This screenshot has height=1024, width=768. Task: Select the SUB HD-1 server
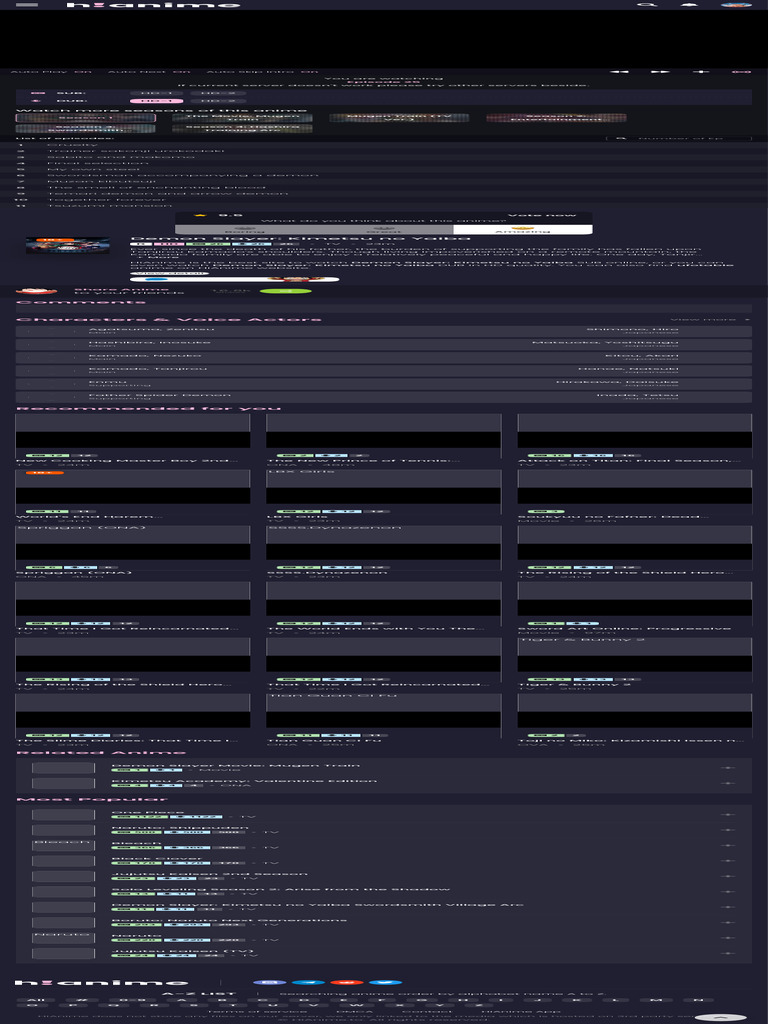(157, 93)
